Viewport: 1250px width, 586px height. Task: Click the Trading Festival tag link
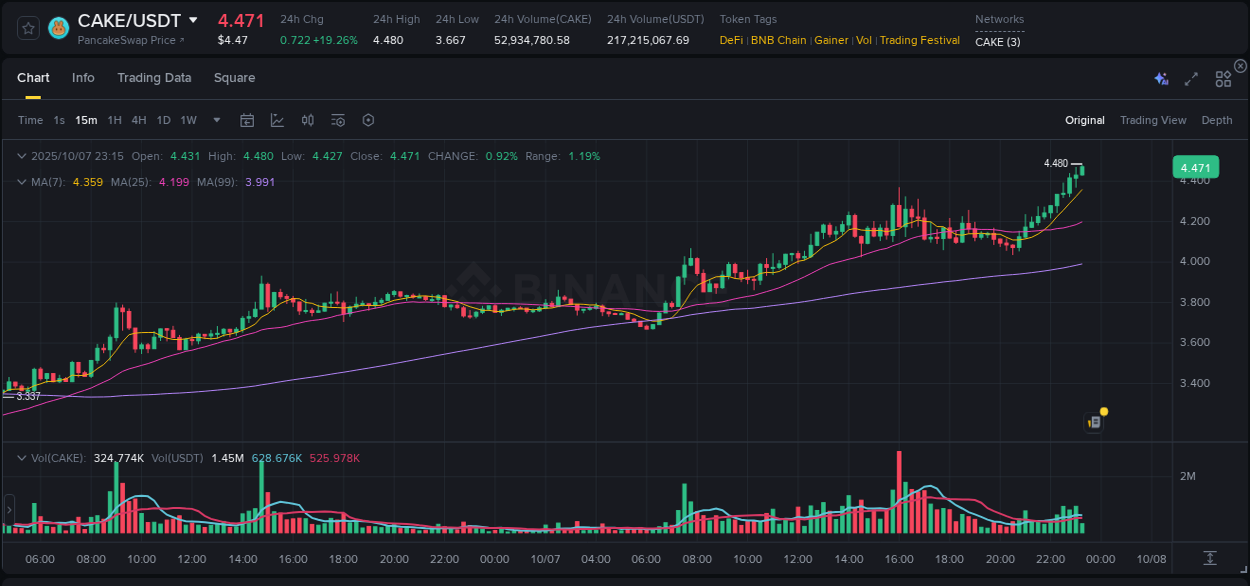click(x=919, y=40)
